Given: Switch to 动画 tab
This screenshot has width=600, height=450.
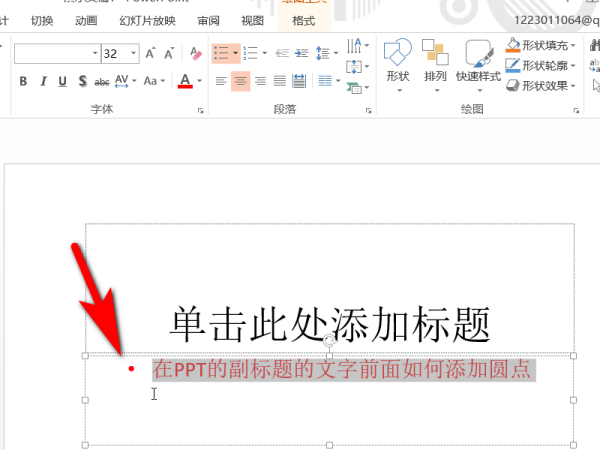Looking at the screenshot, I should click(86, 21).
